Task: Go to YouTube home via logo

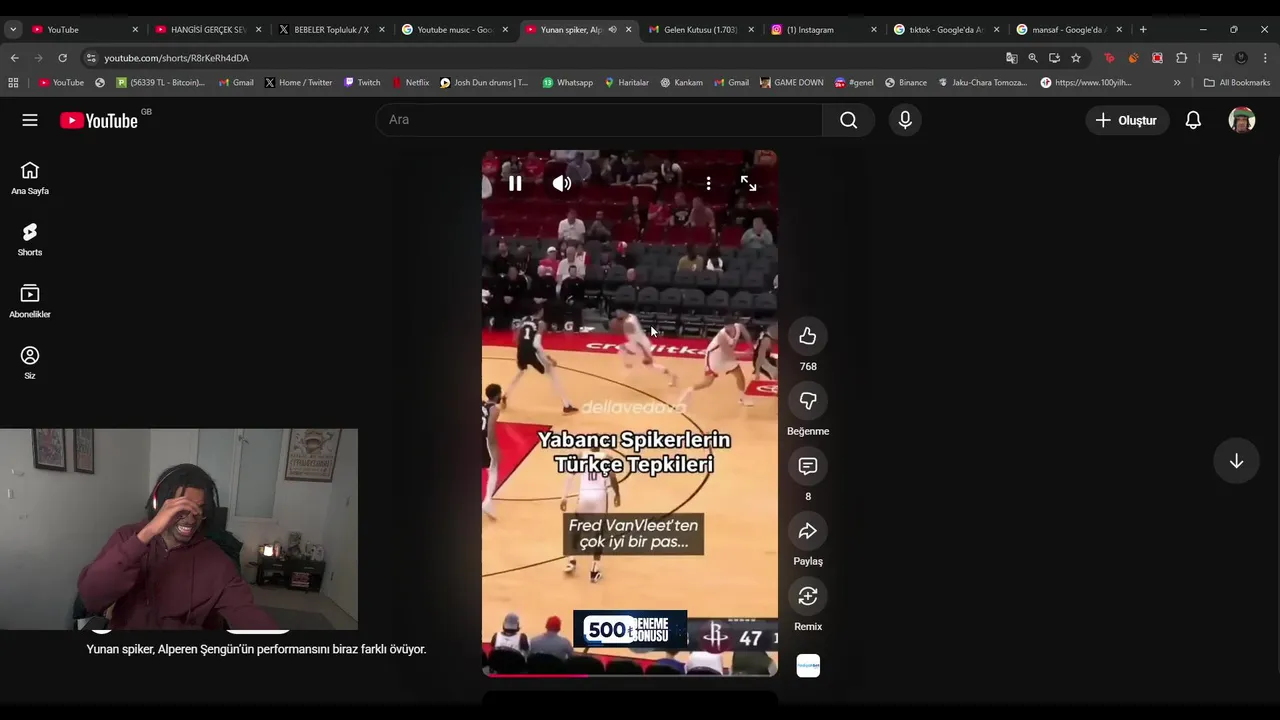Action: click(x=99, y=120)
